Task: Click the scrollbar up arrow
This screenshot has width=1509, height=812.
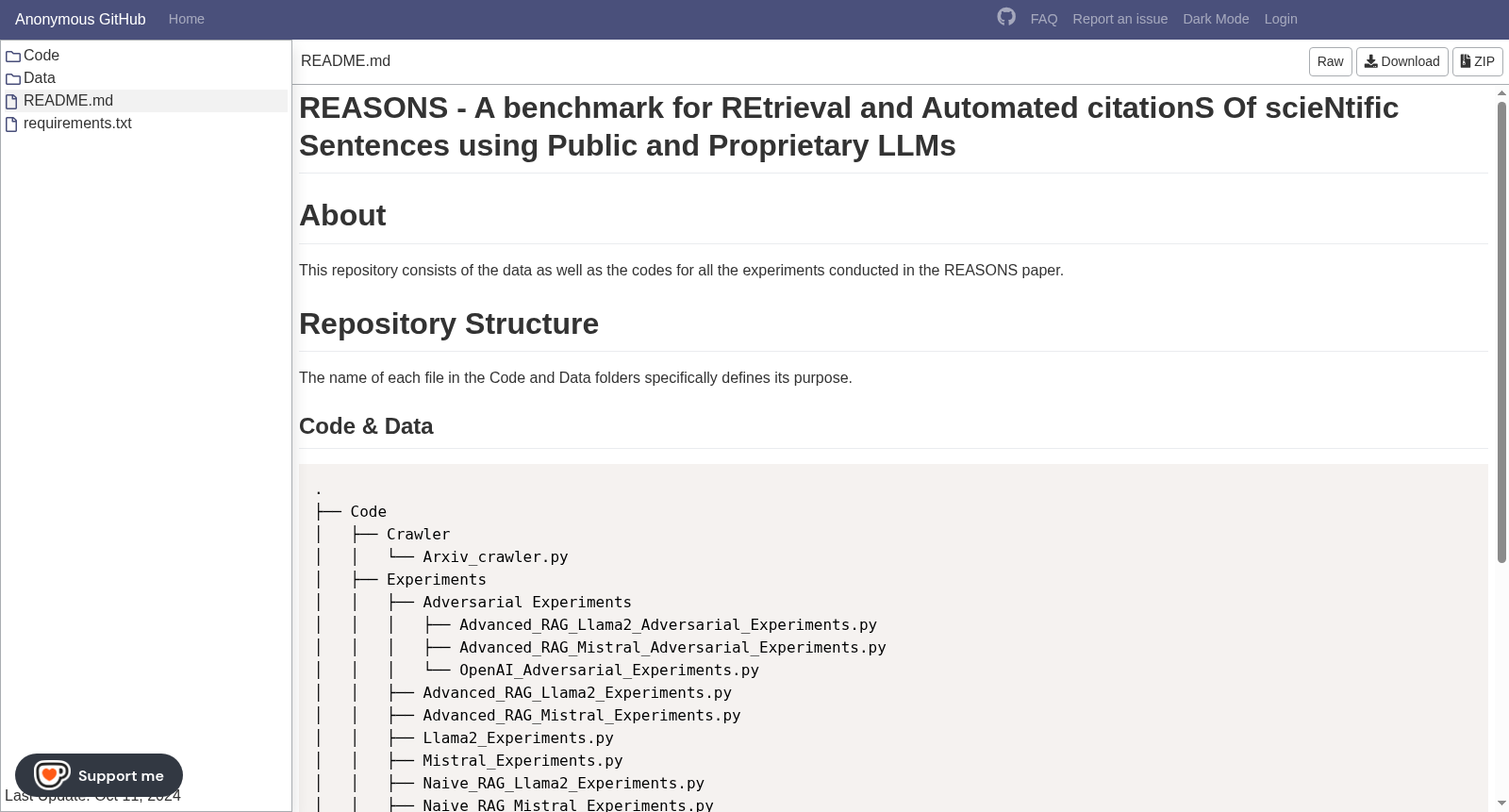Action: 1501,92
